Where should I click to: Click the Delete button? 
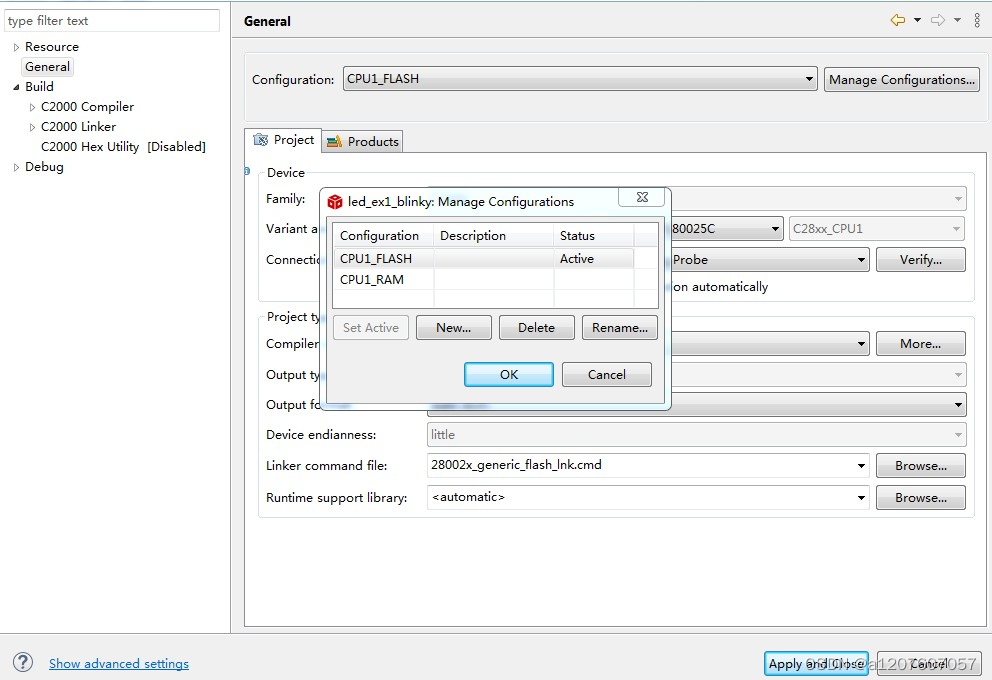click(x=536, y=328)
